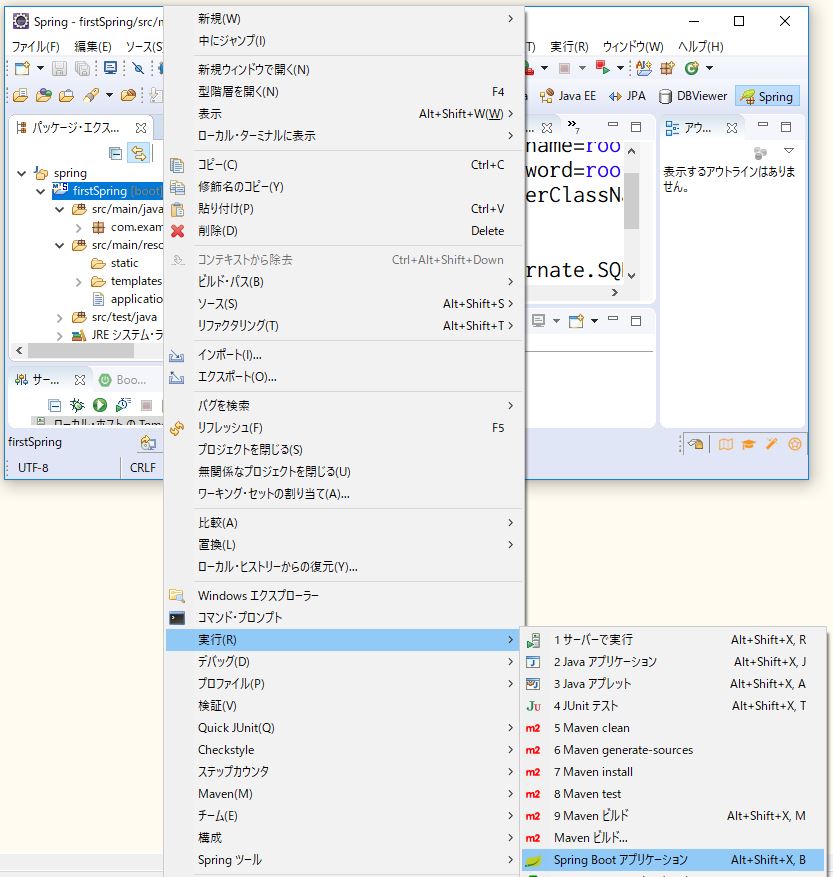Image resolution: width=833 pixels, height=877 pixels.
Task: Maximize the Outline view panel
Action: coord(786,127)
